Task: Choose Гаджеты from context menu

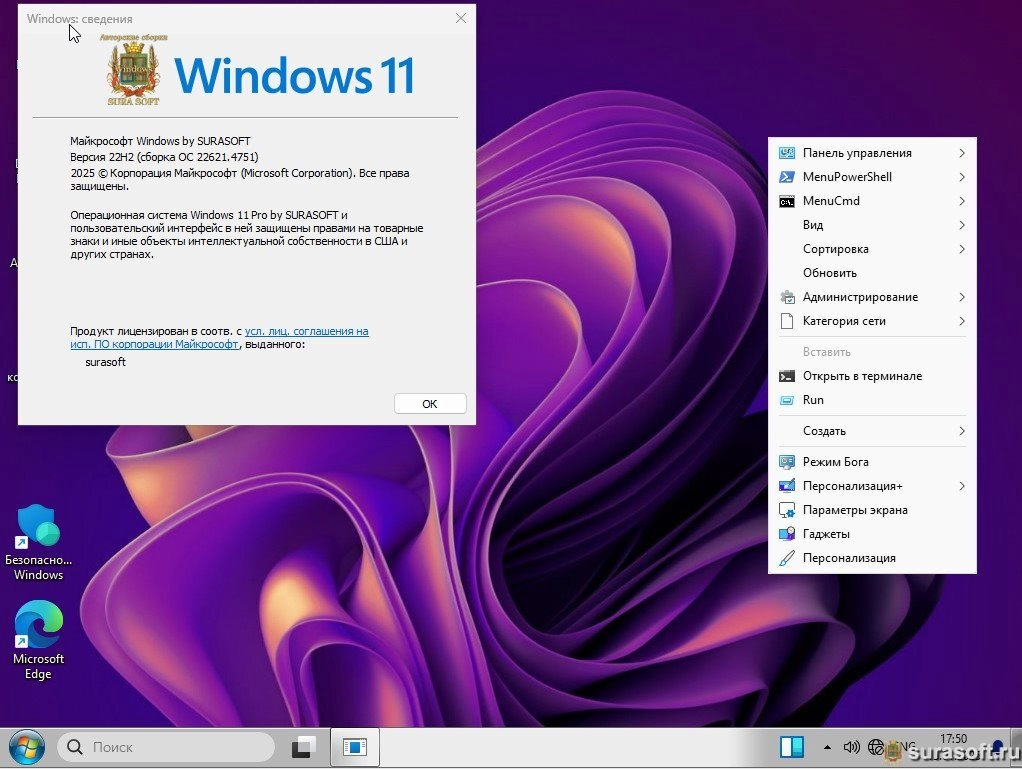Action: tap(826, 534)
